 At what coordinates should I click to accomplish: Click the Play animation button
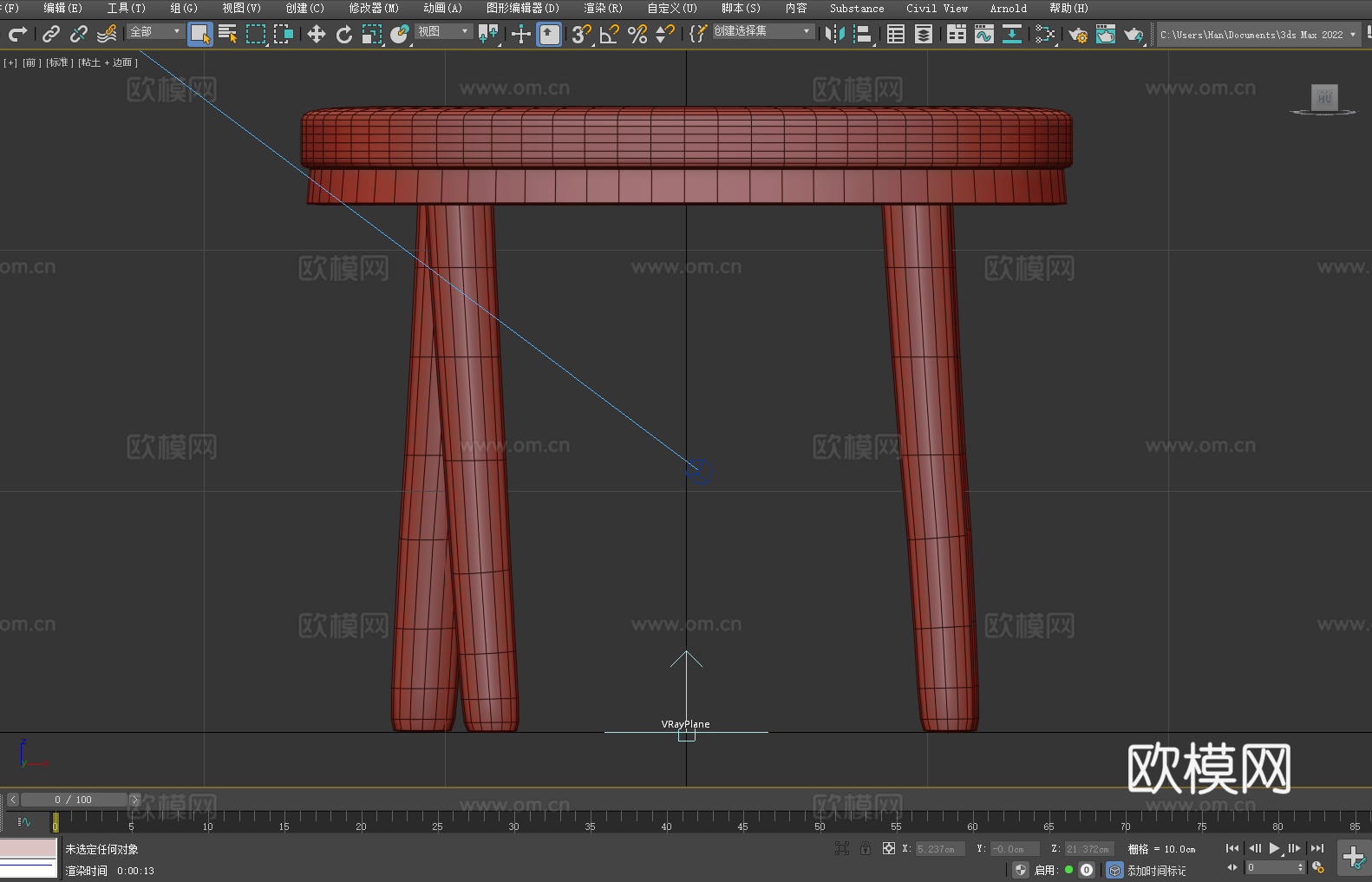pyautogui.click(x=1274, y=848)
